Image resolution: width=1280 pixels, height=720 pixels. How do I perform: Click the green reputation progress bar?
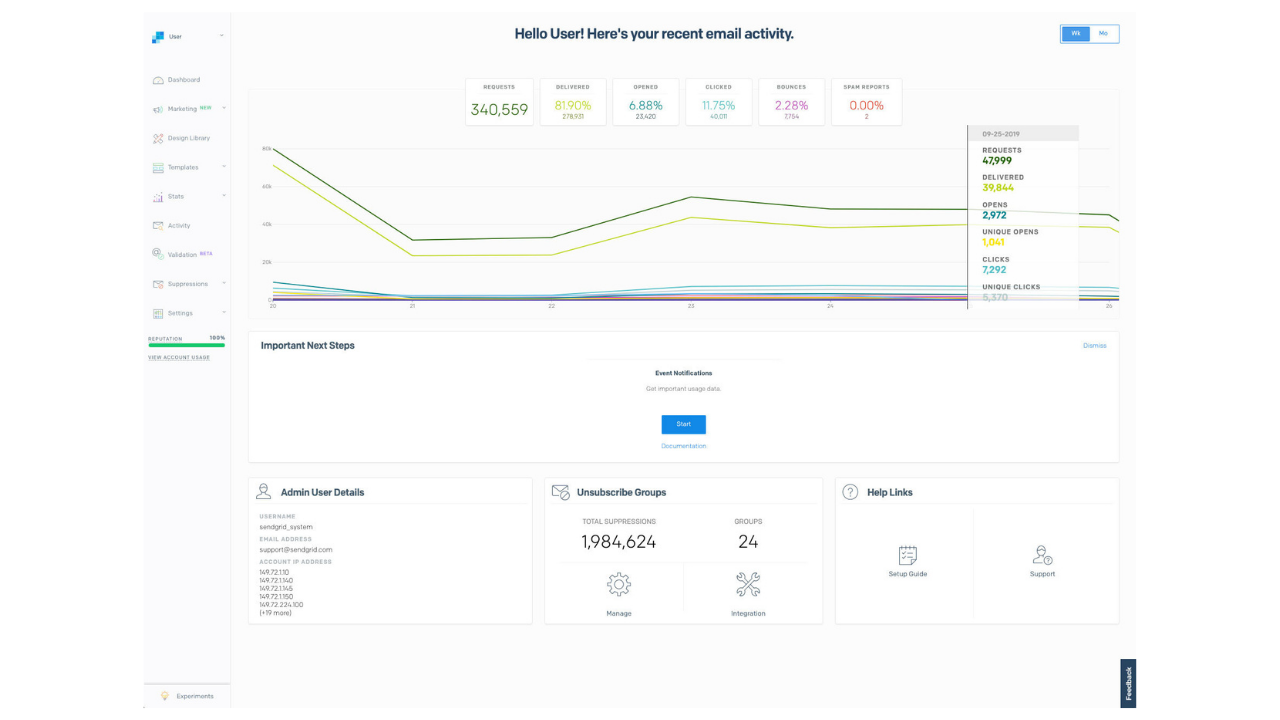pos(186,345)
